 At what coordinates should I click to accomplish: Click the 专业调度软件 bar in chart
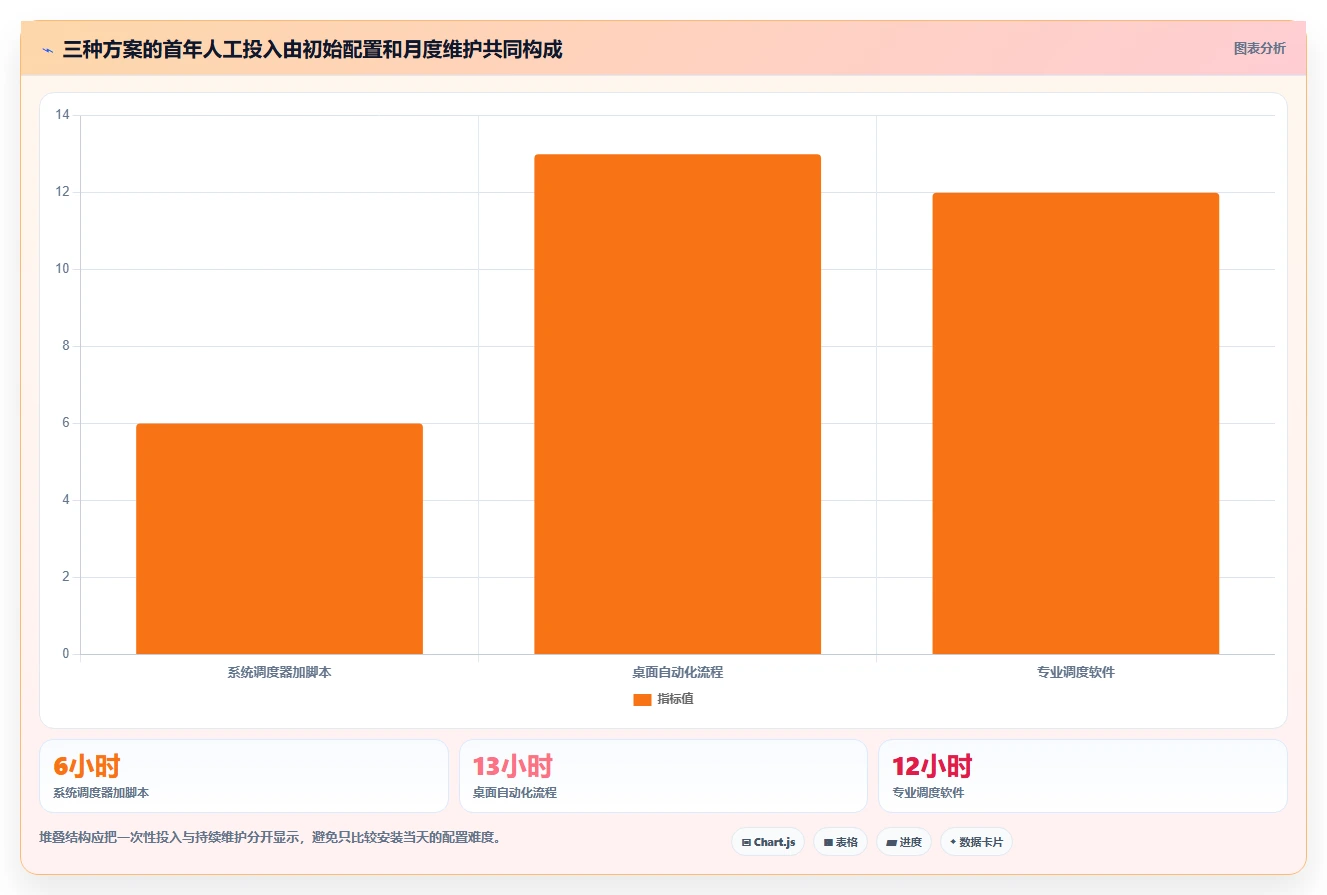[x=1075, y=423]
